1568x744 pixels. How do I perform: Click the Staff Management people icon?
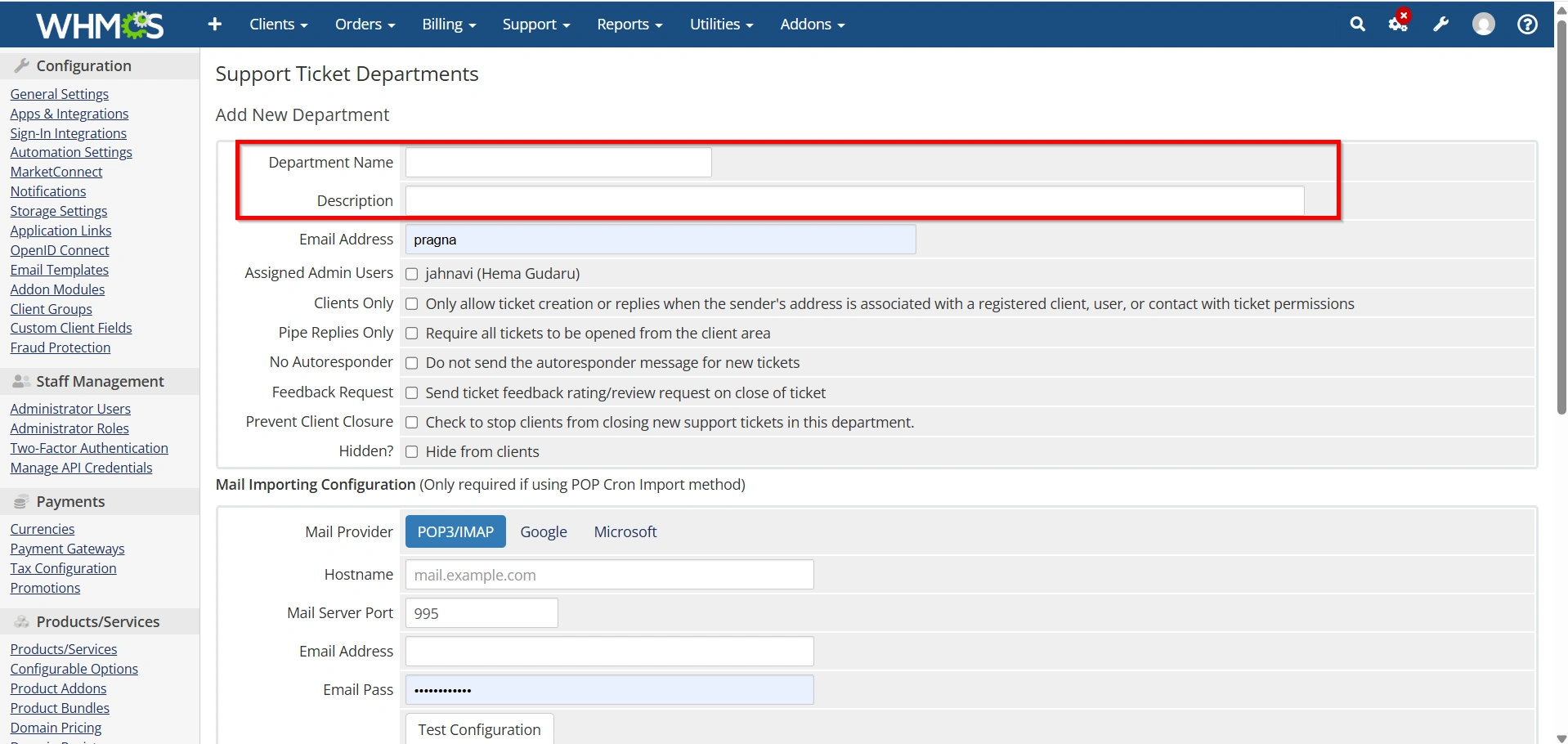point(22,381)
